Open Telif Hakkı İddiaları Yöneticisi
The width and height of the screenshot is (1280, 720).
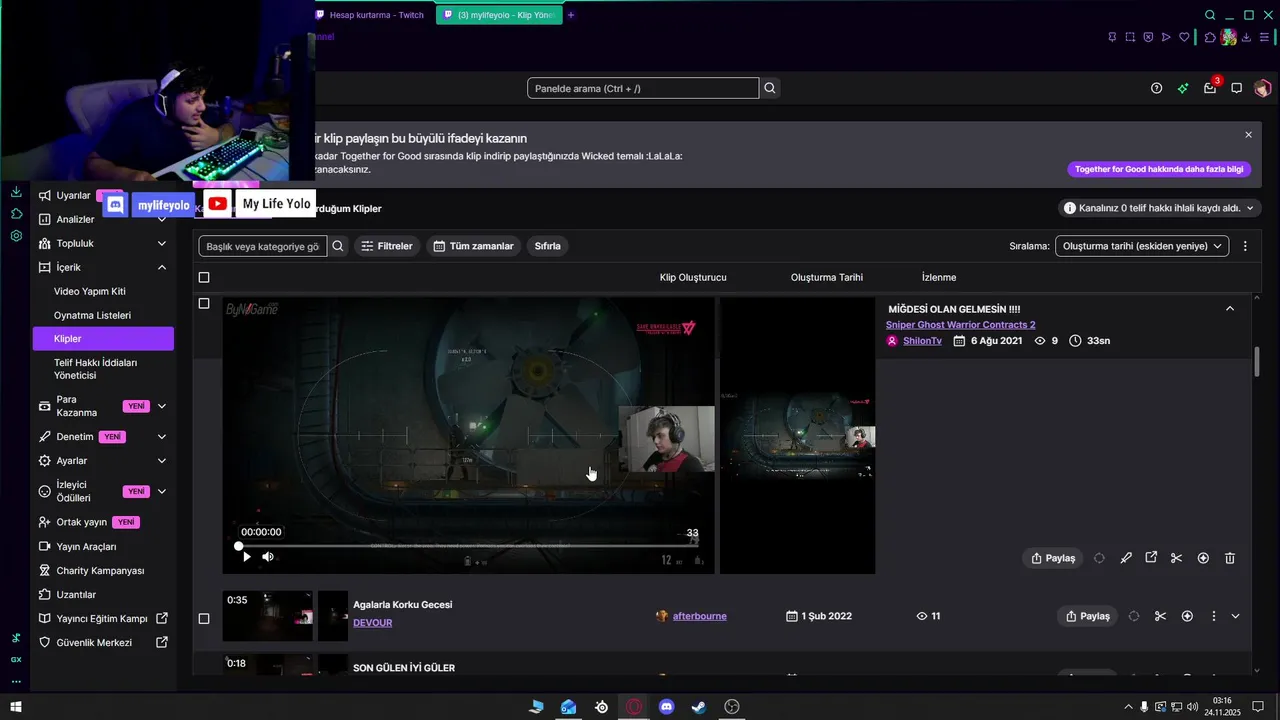coord(96,369)
